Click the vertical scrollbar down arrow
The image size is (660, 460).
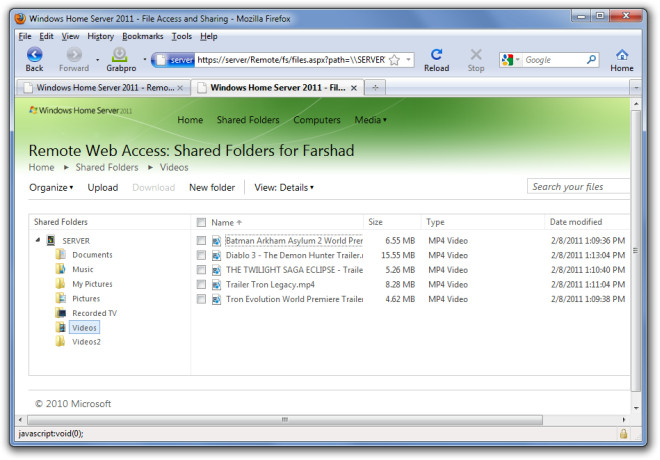636,408
